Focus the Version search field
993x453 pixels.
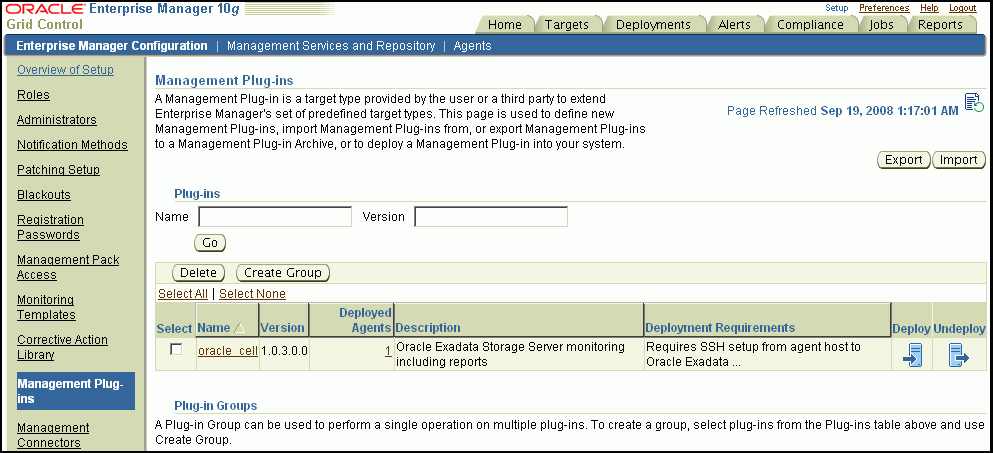coord(491,217)
